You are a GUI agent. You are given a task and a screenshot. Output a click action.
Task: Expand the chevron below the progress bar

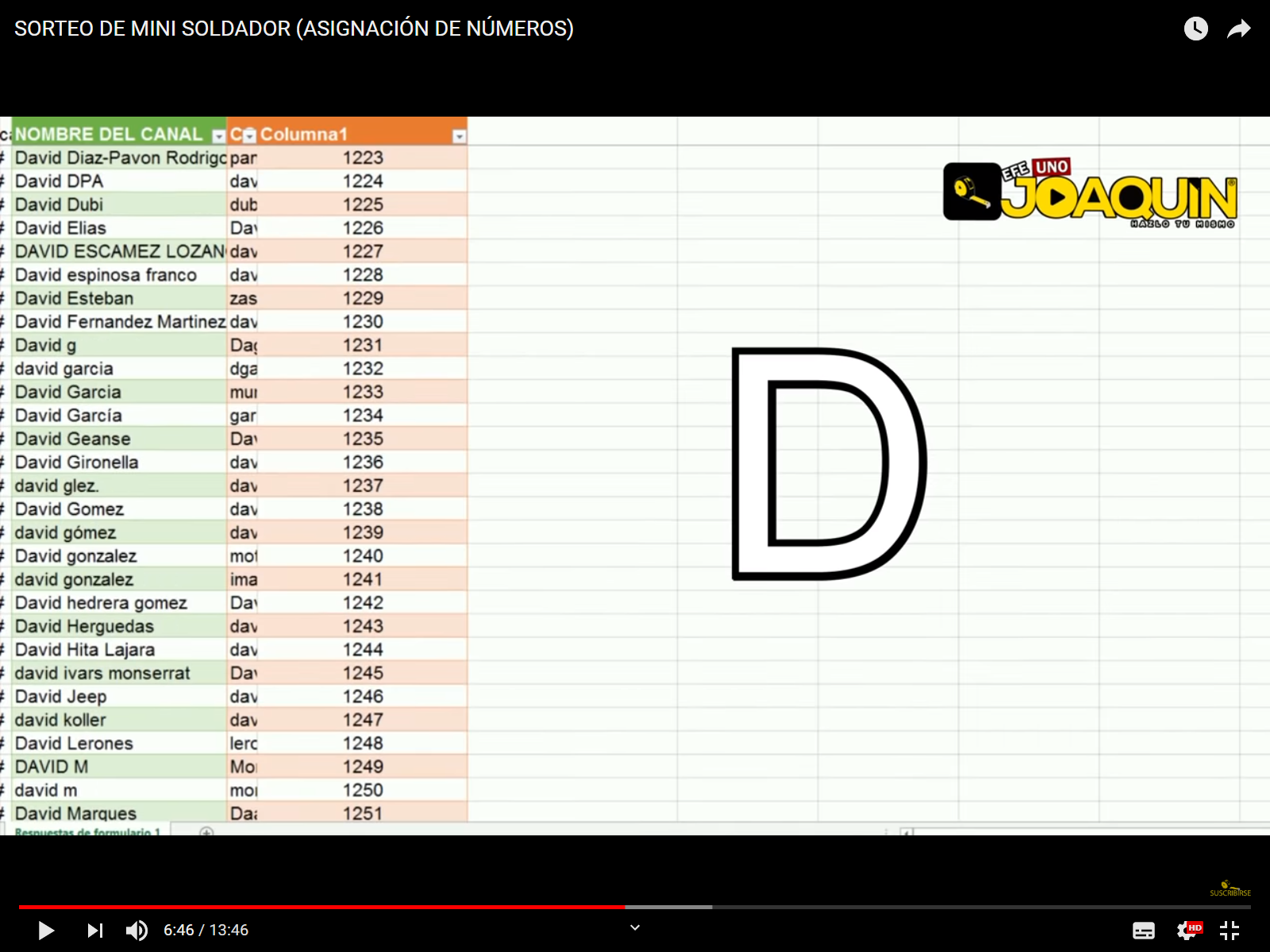(x=635, y=927)
